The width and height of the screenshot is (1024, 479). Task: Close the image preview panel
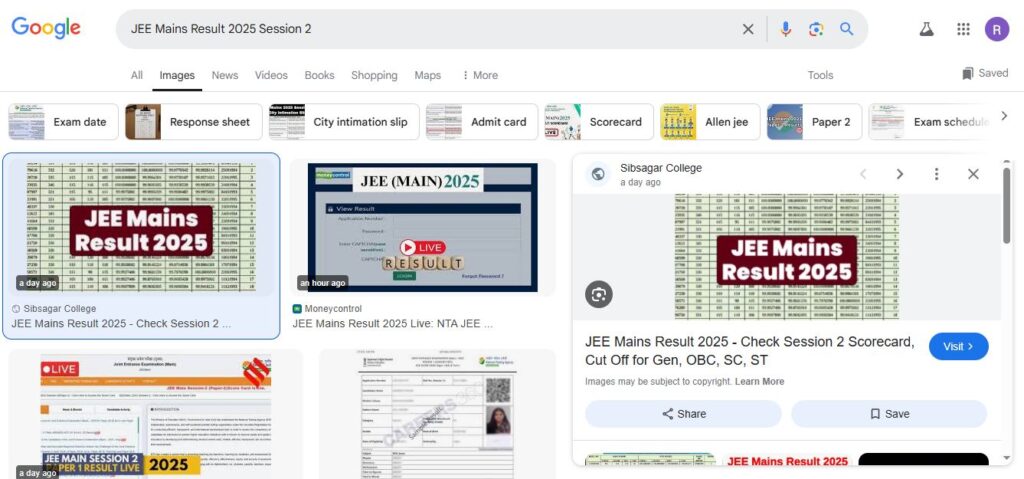[x=973, y=174]
